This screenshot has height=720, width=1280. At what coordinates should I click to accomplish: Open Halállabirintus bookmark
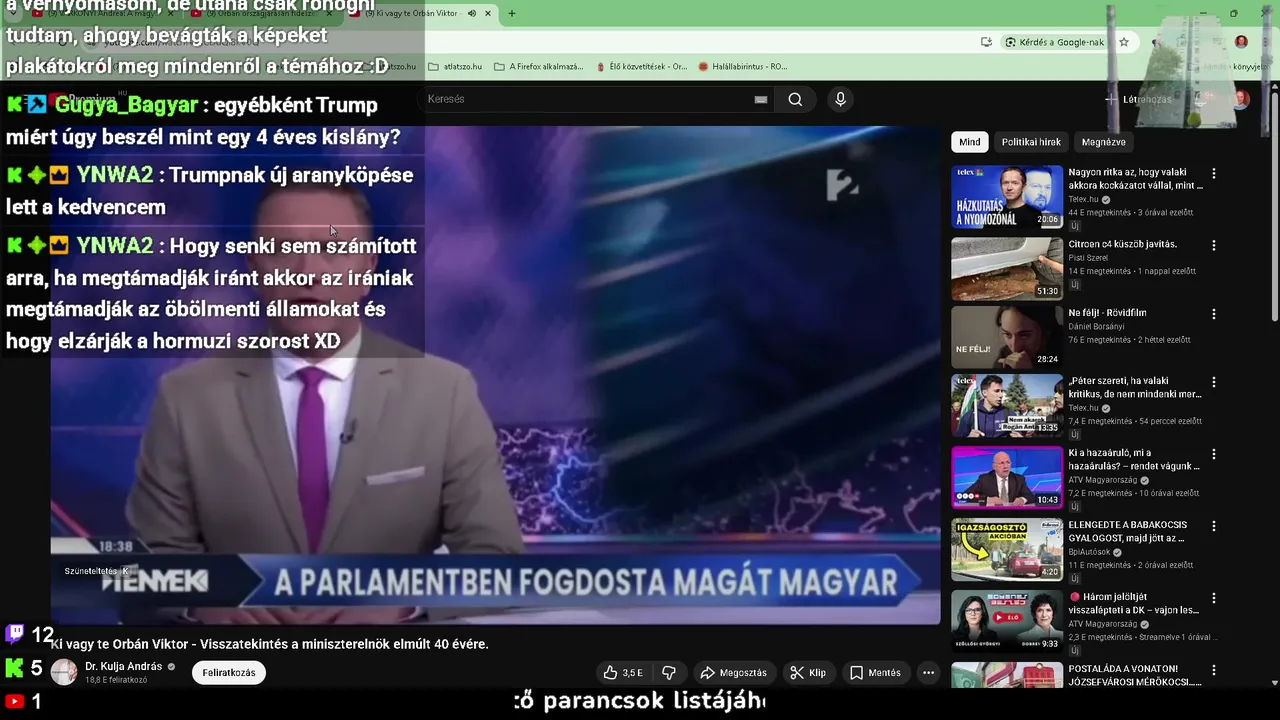point(742,67)
